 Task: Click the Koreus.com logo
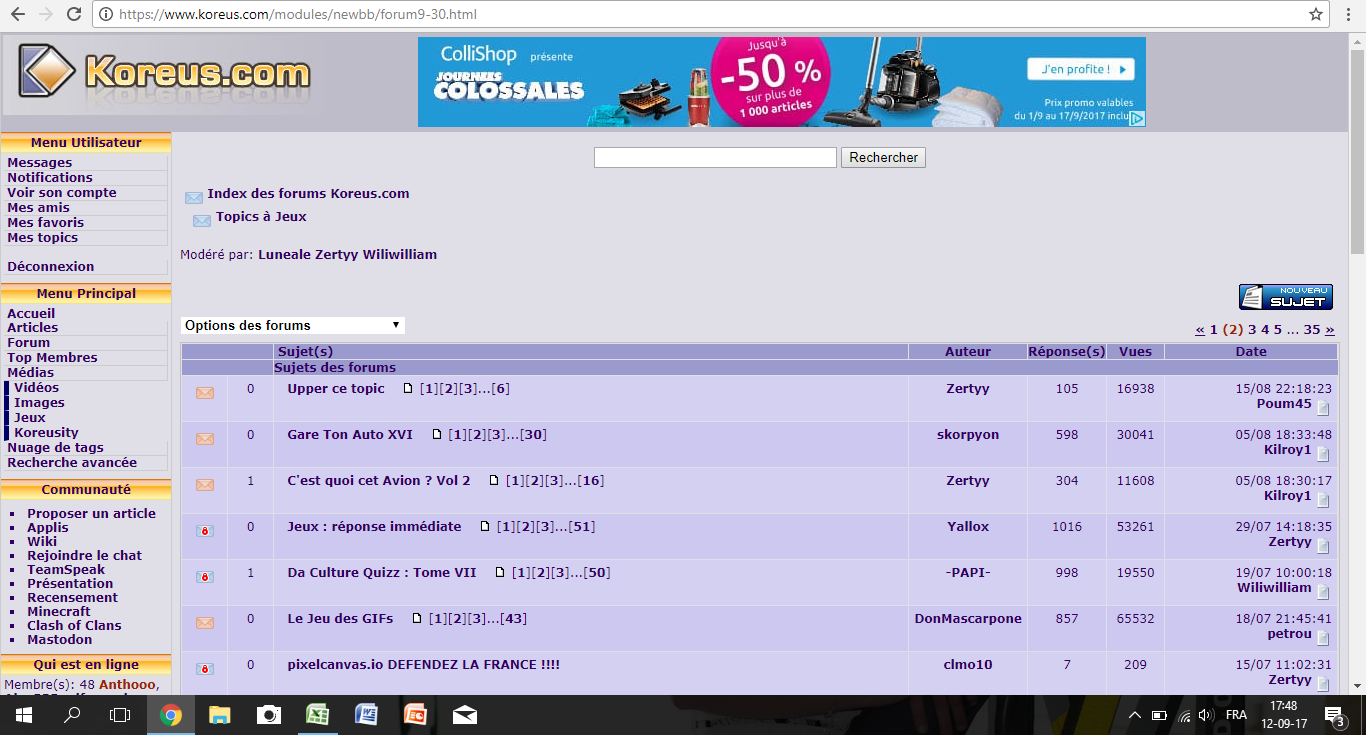166,73
